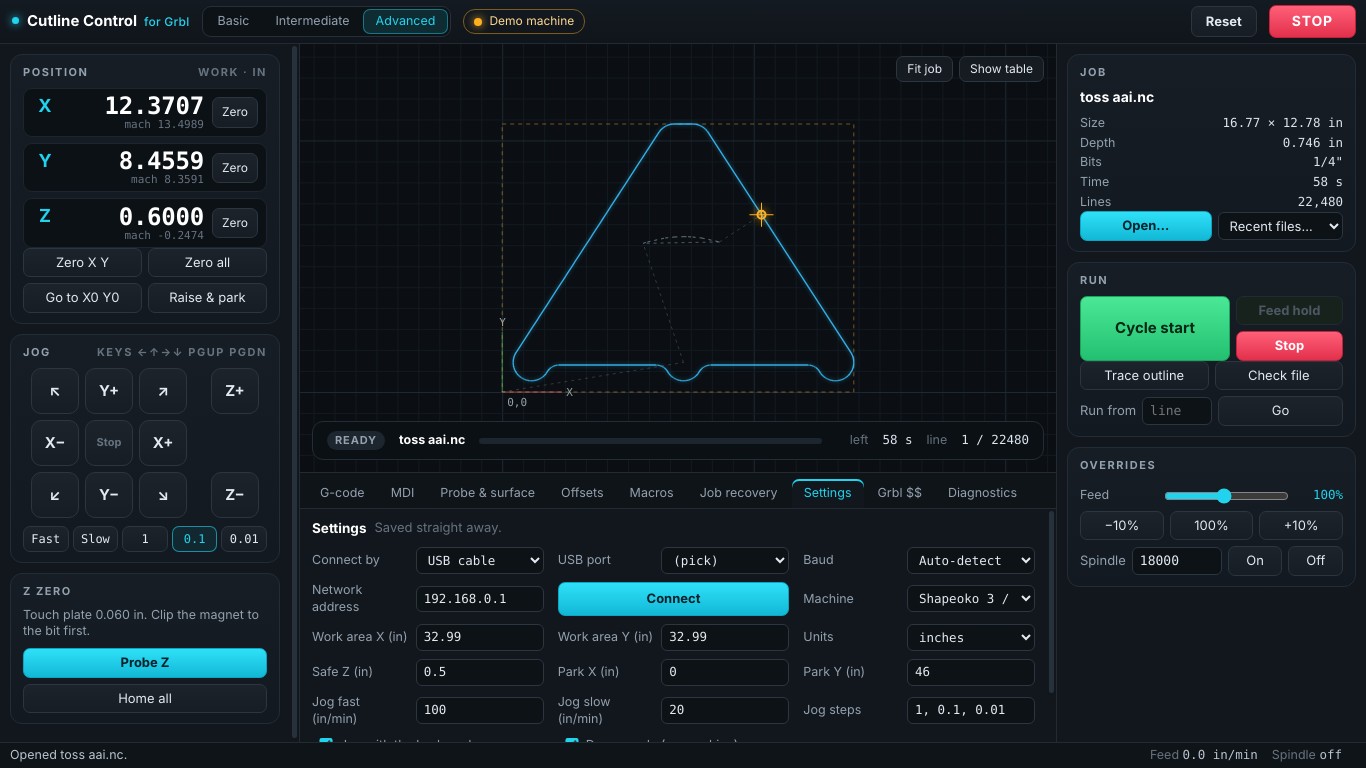Hit the red emergency STOP in header
The width and height of the screenshot is (1366, 768).
[1311, 21]
